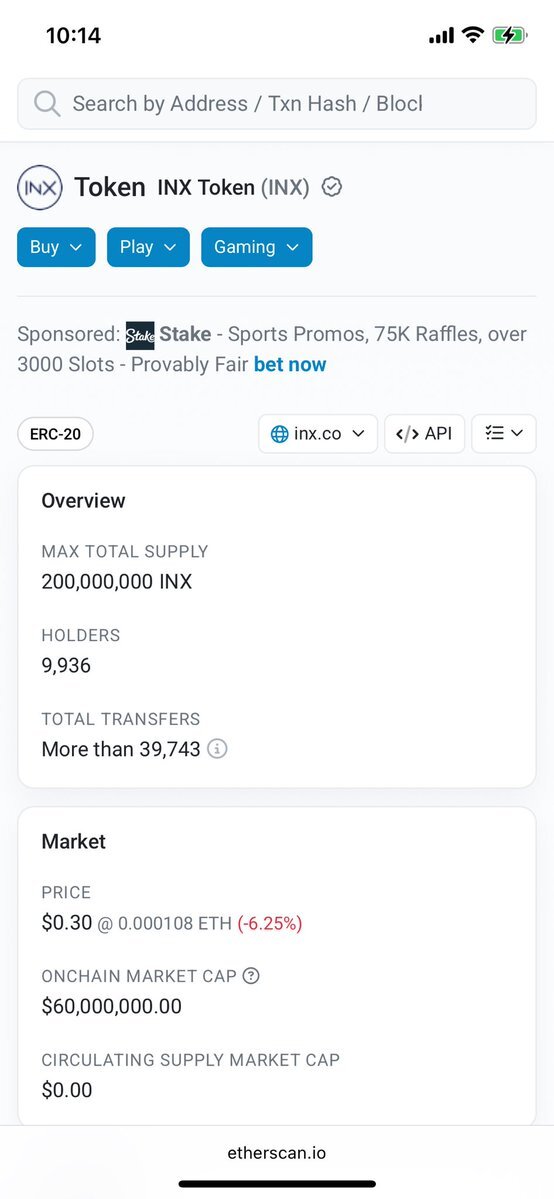Follow the 'bet now' sponsored link
Screen dimensions: 554x1199
(x=290, y=365)
